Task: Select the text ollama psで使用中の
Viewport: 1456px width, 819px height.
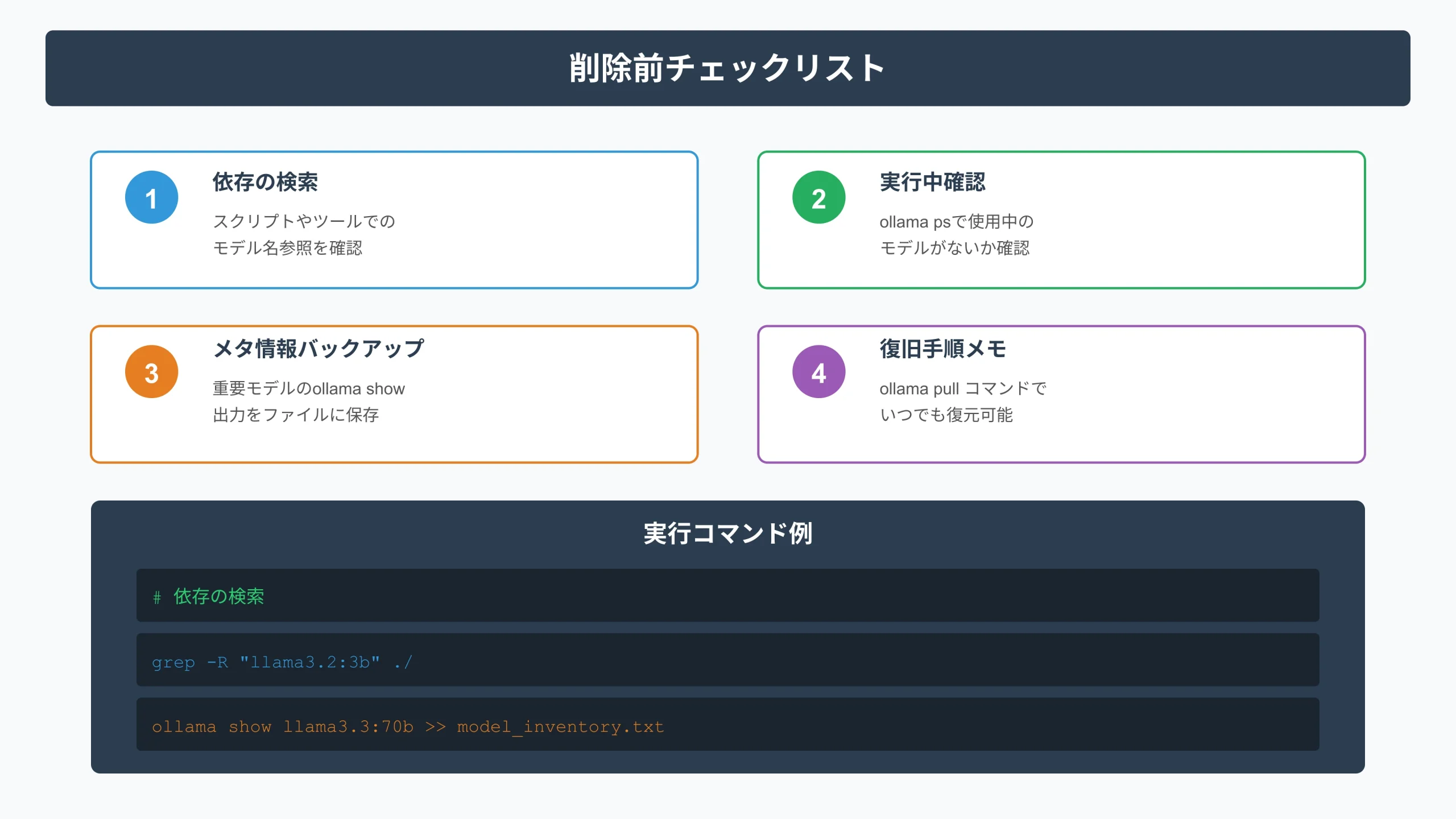Action: (x=957, y=221)
